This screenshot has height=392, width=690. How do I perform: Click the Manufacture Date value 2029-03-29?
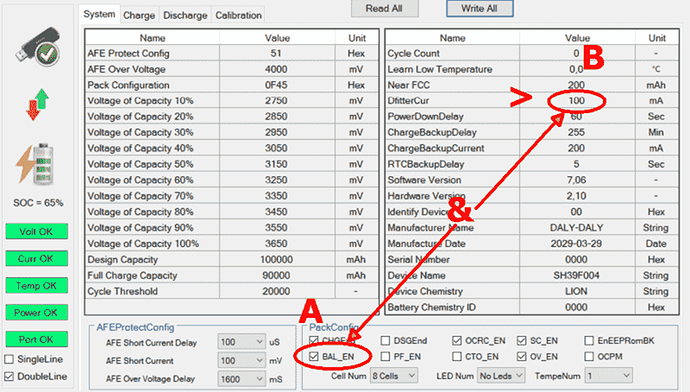577,243
